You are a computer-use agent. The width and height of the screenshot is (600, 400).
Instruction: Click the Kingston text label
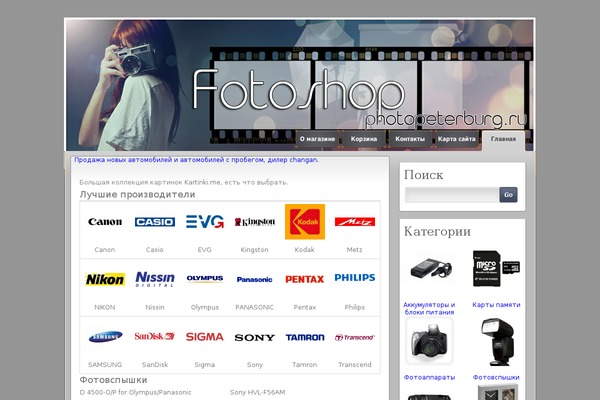click(x=254, y=250)
